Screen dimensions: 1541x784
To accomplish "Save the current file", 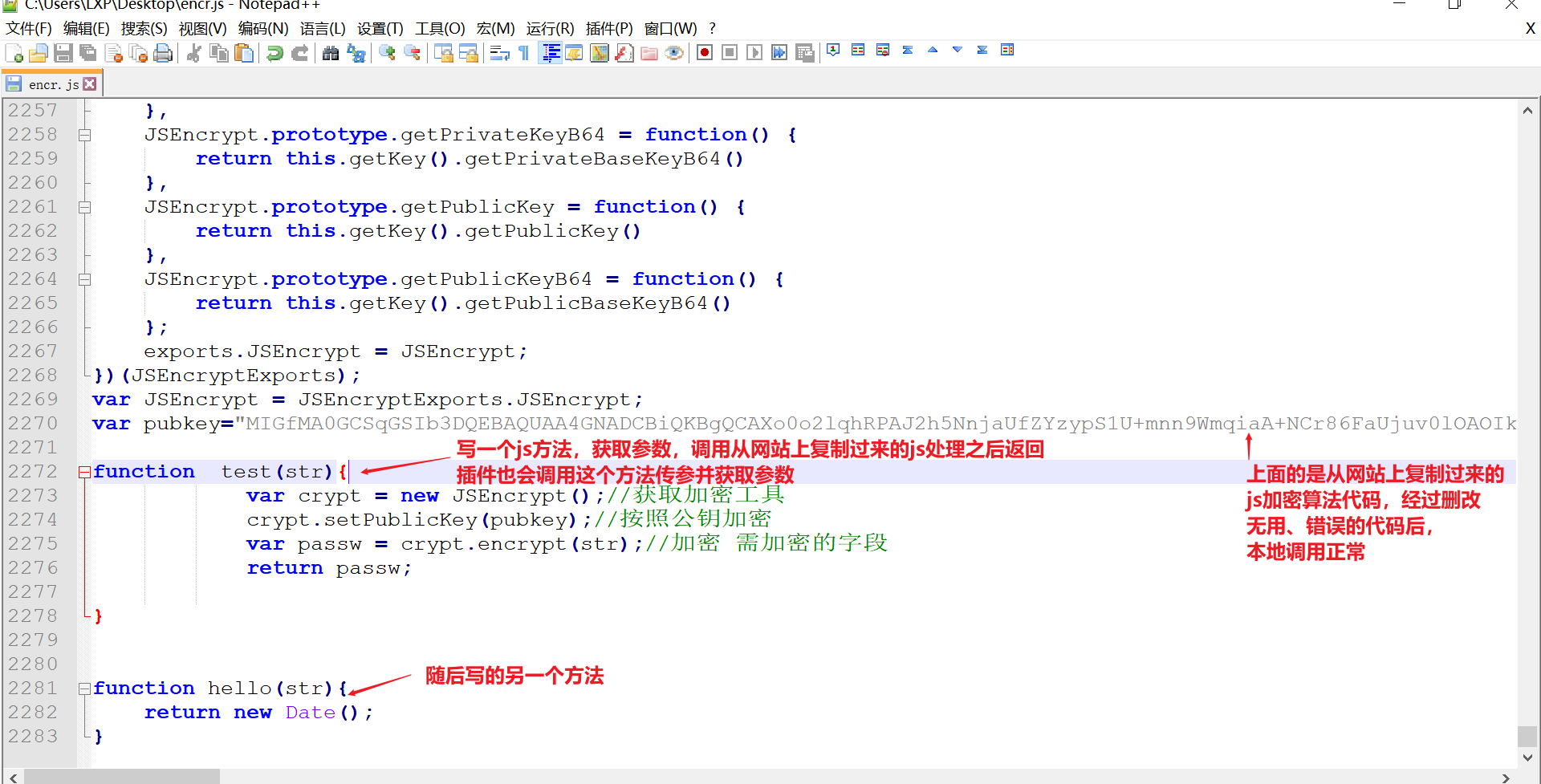I will pos(63,53).
